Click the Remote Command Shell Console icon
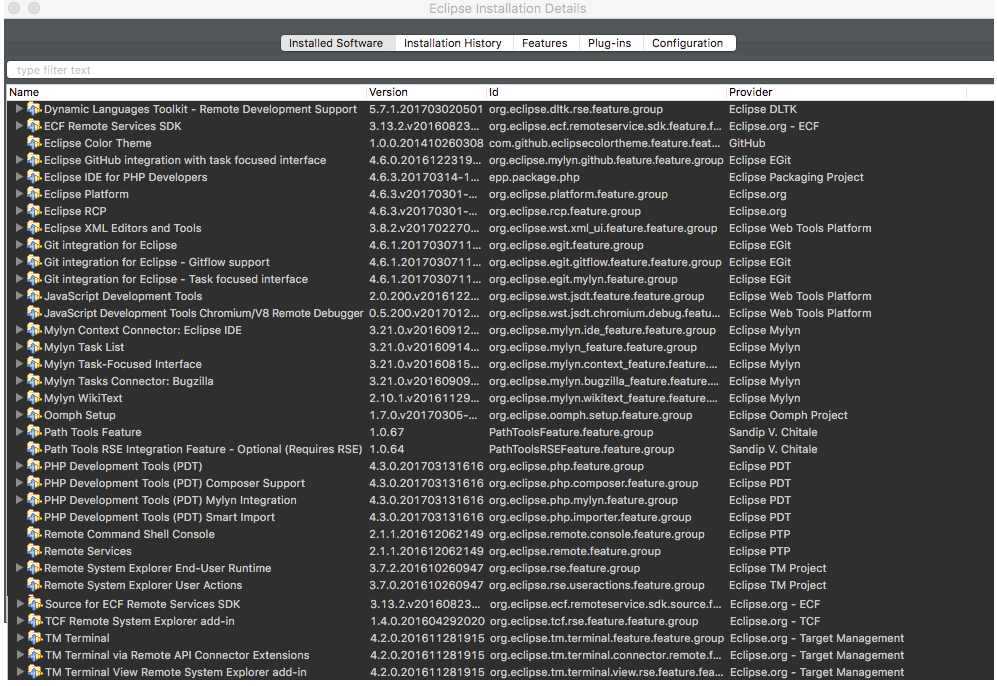Screen dimensions: 997x686 point(34,534)
